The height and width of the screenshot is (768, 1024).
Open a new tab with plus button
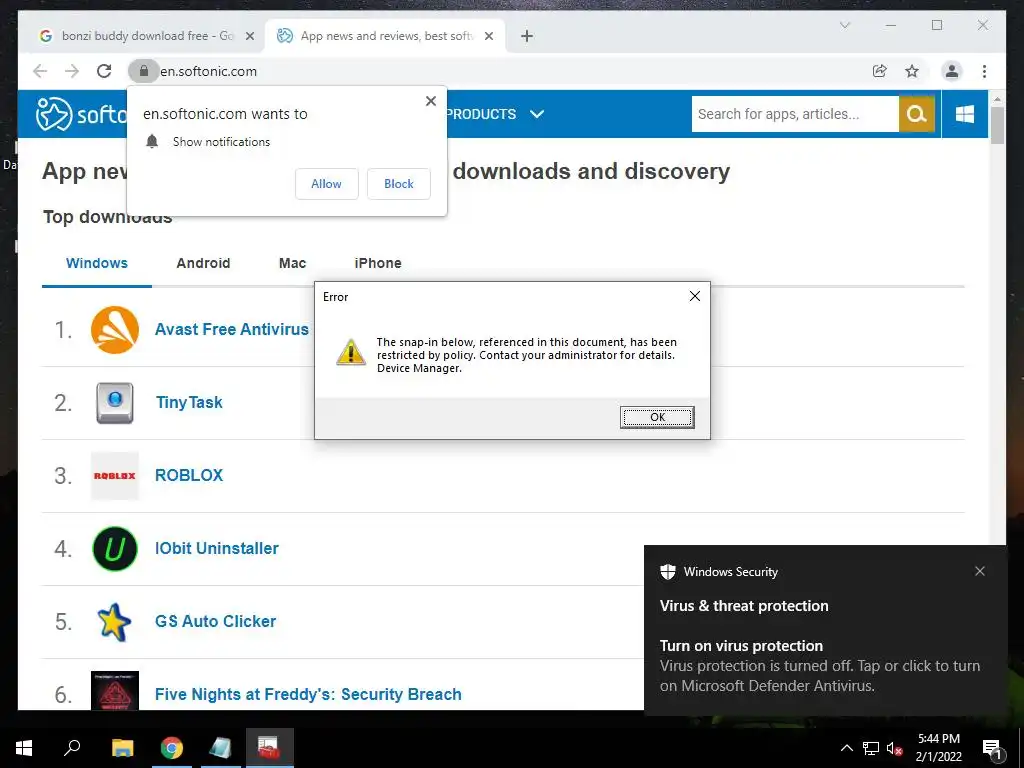(527, 36)
